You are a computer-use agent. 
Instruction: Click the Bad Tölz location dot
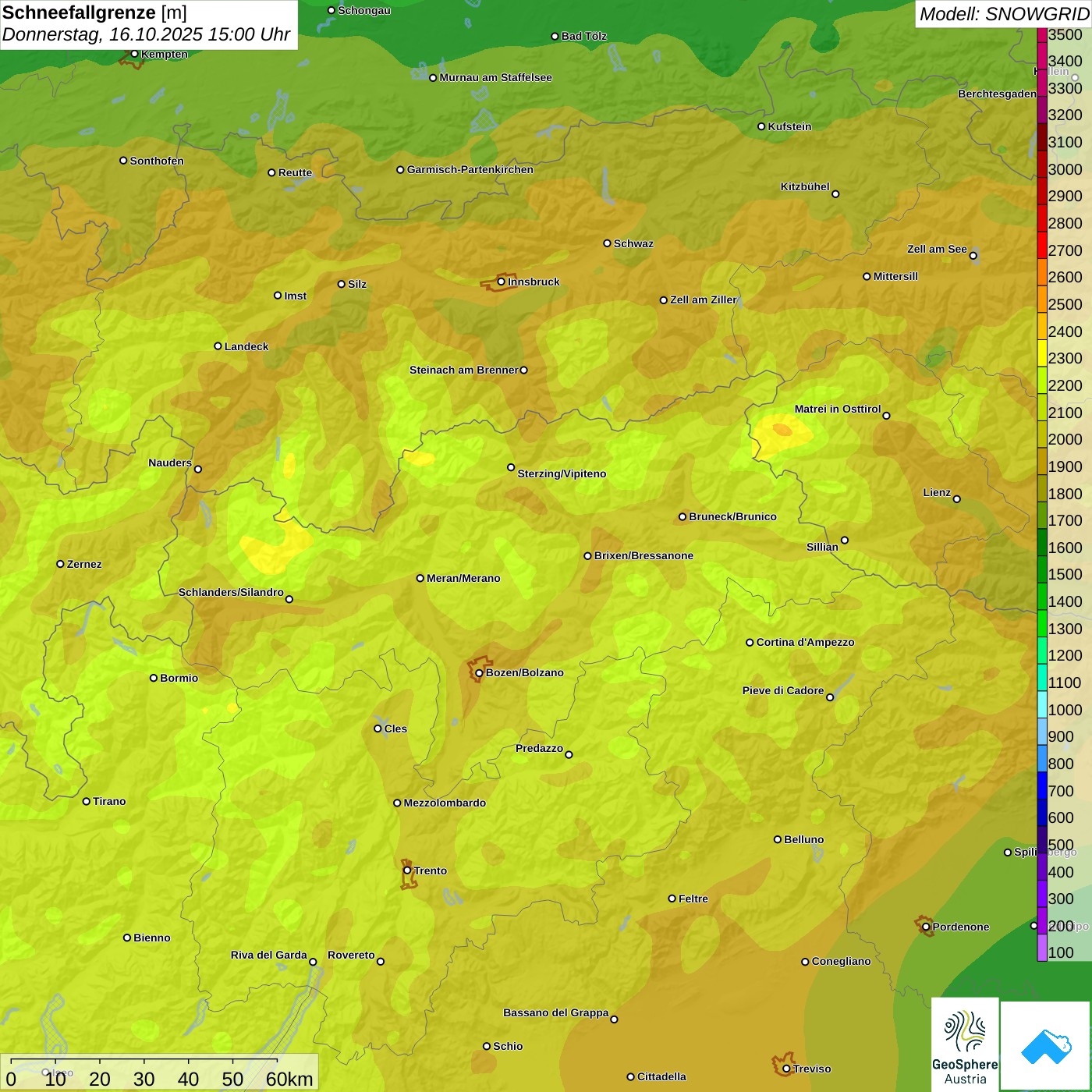(x=555, y=37)
